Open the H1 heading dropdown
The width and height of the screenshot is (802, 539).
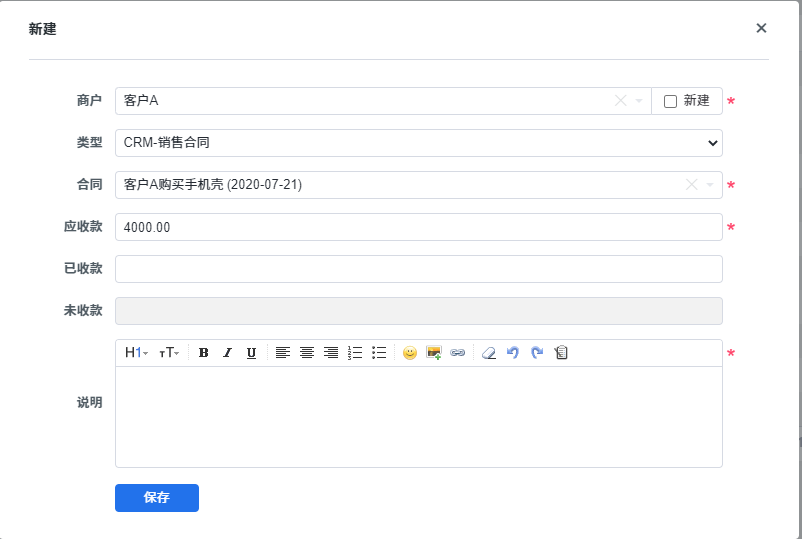(136, 353)
